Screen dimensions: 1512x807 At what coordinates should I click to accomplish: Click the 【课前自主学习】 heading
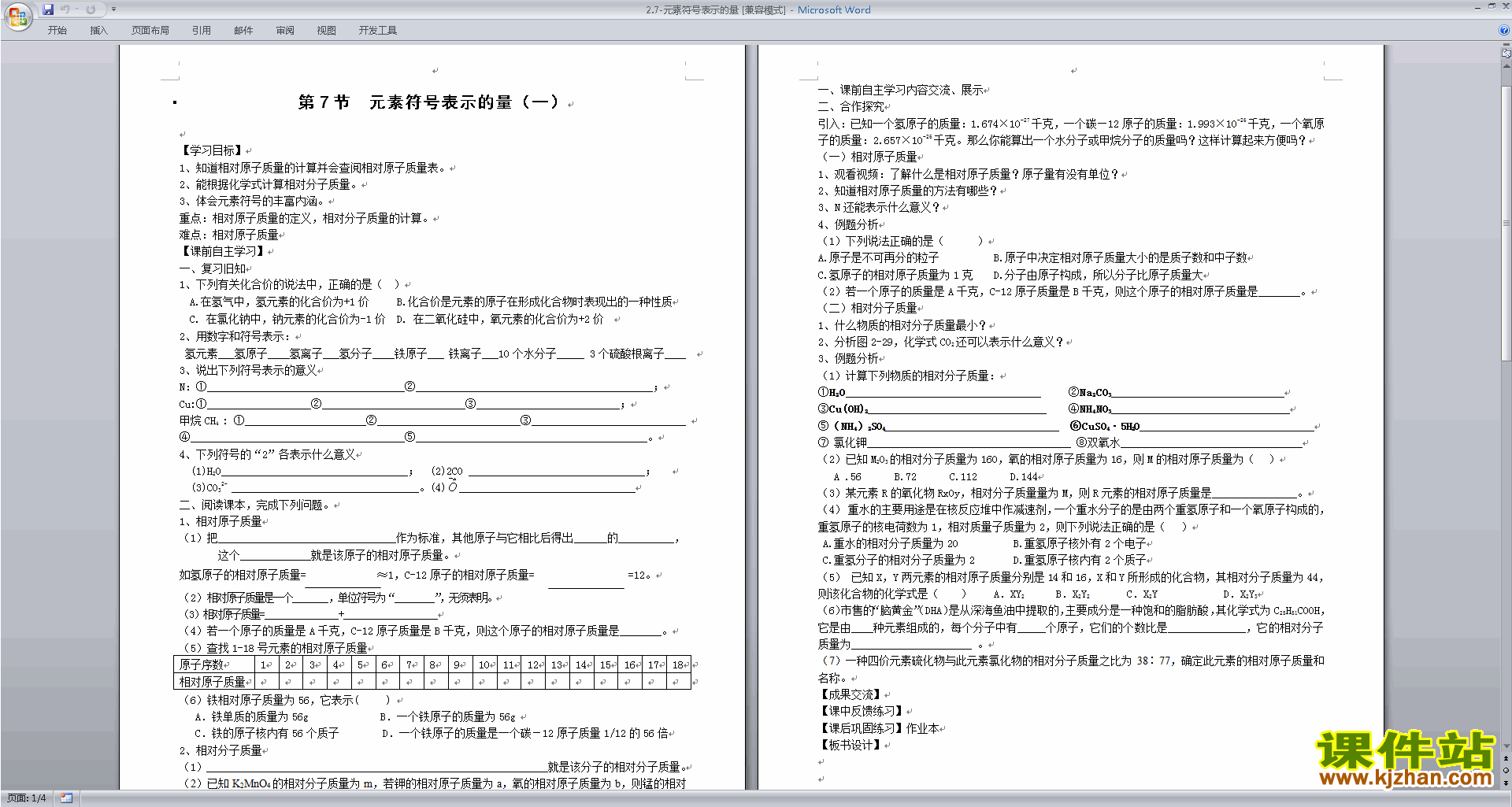223,251
